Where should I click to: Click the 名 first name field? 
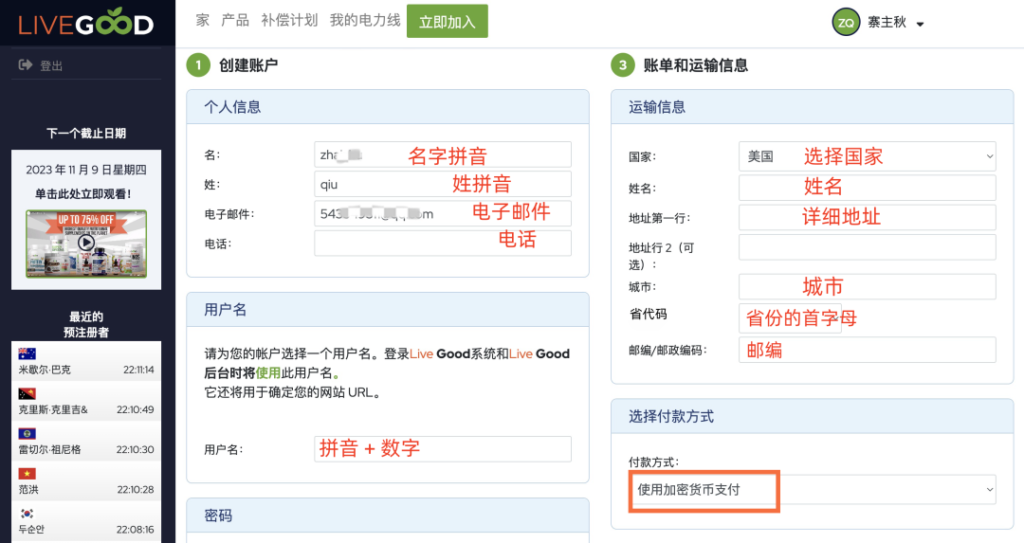click(443, 154)
